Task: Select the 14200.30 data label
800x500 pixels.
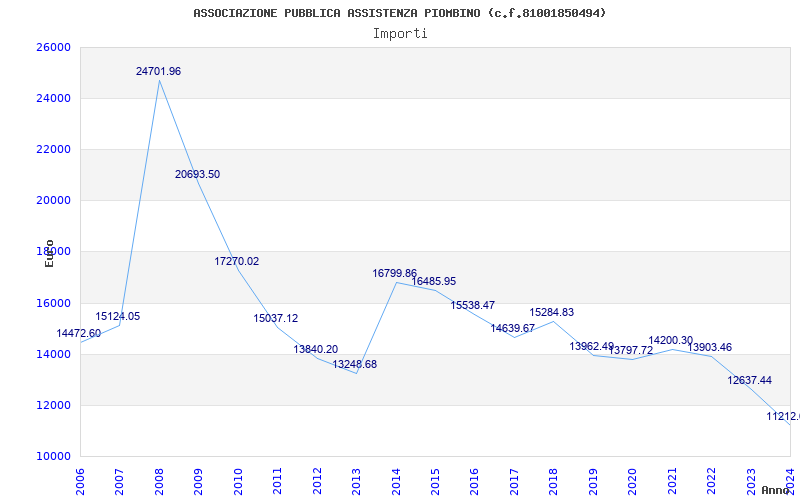Action: [x=670, y=340]
